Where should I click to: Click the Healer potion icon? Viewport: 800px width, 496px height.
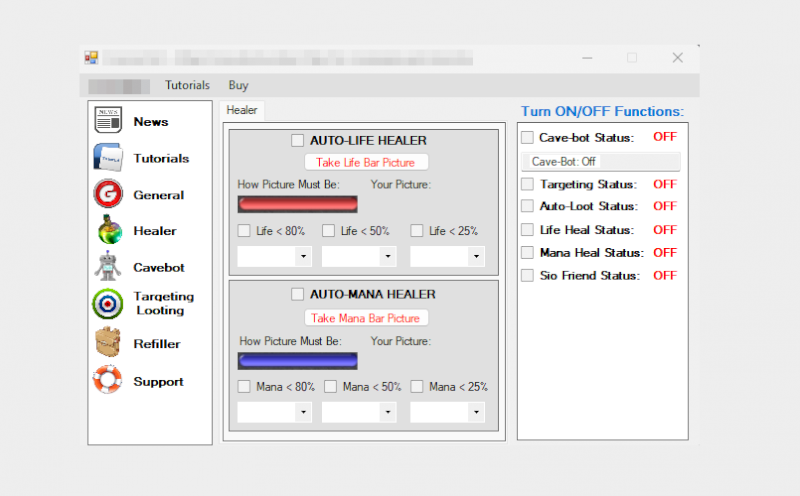pyautogui.click(x=108, y=231)
